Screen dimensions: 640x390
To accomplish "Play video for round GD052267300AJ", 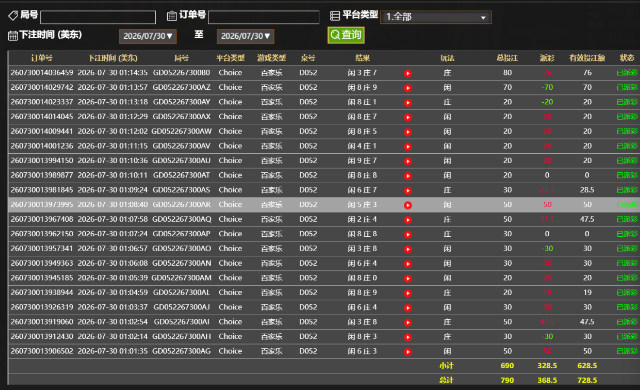I will [x=407, y=308].
